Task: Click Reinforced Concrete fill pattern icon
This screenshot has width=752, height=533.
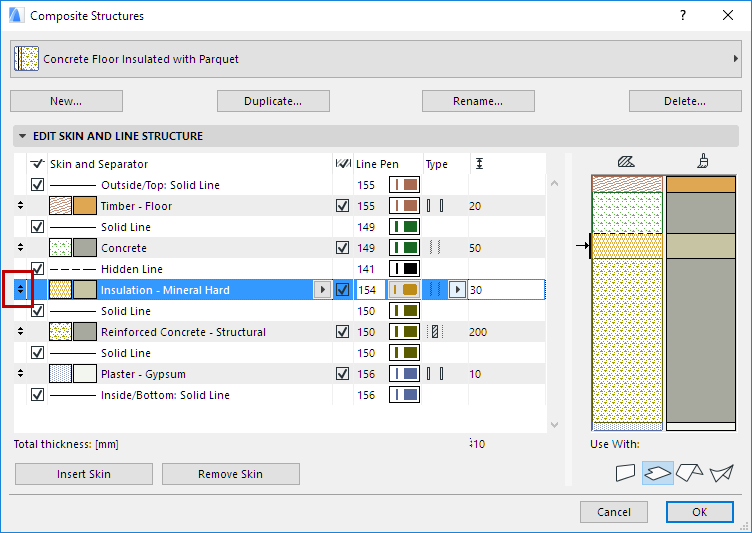Action: click(x=60, y=332)
